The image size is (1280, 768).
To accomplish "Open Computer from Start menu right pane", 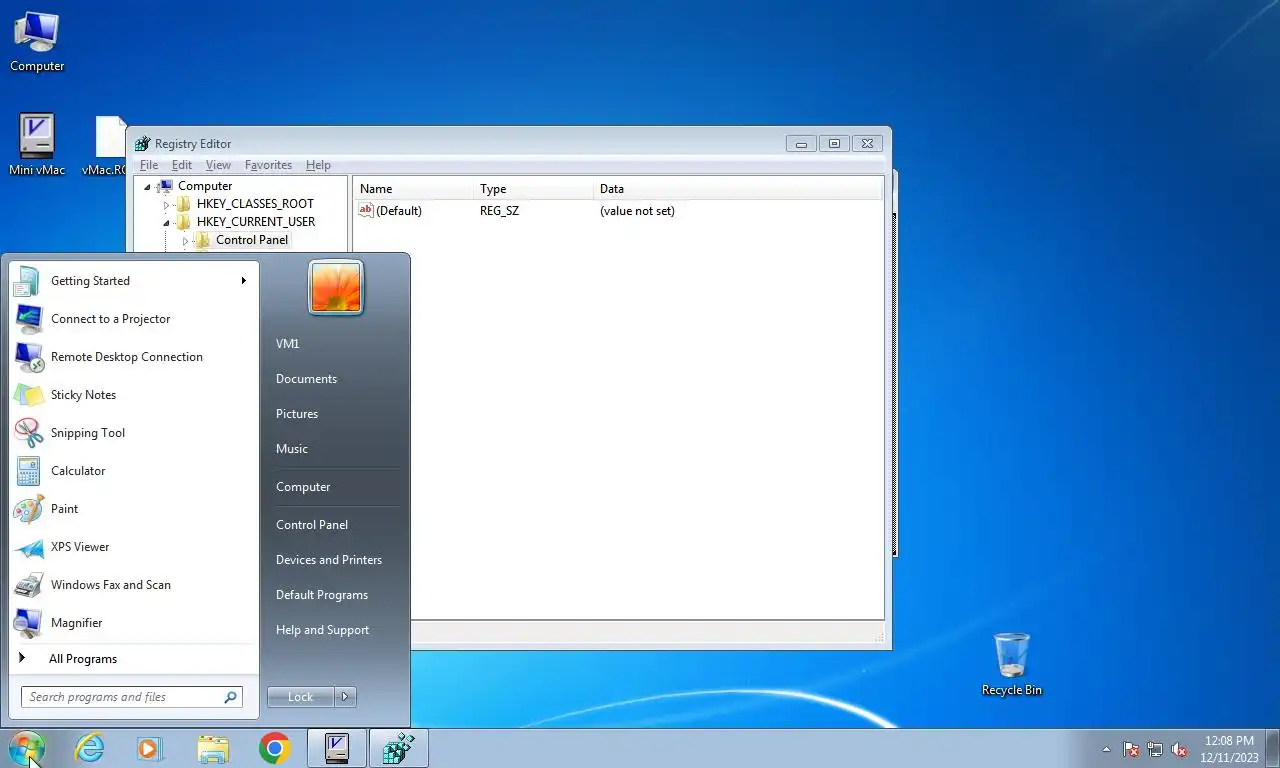I will point(303,487).
